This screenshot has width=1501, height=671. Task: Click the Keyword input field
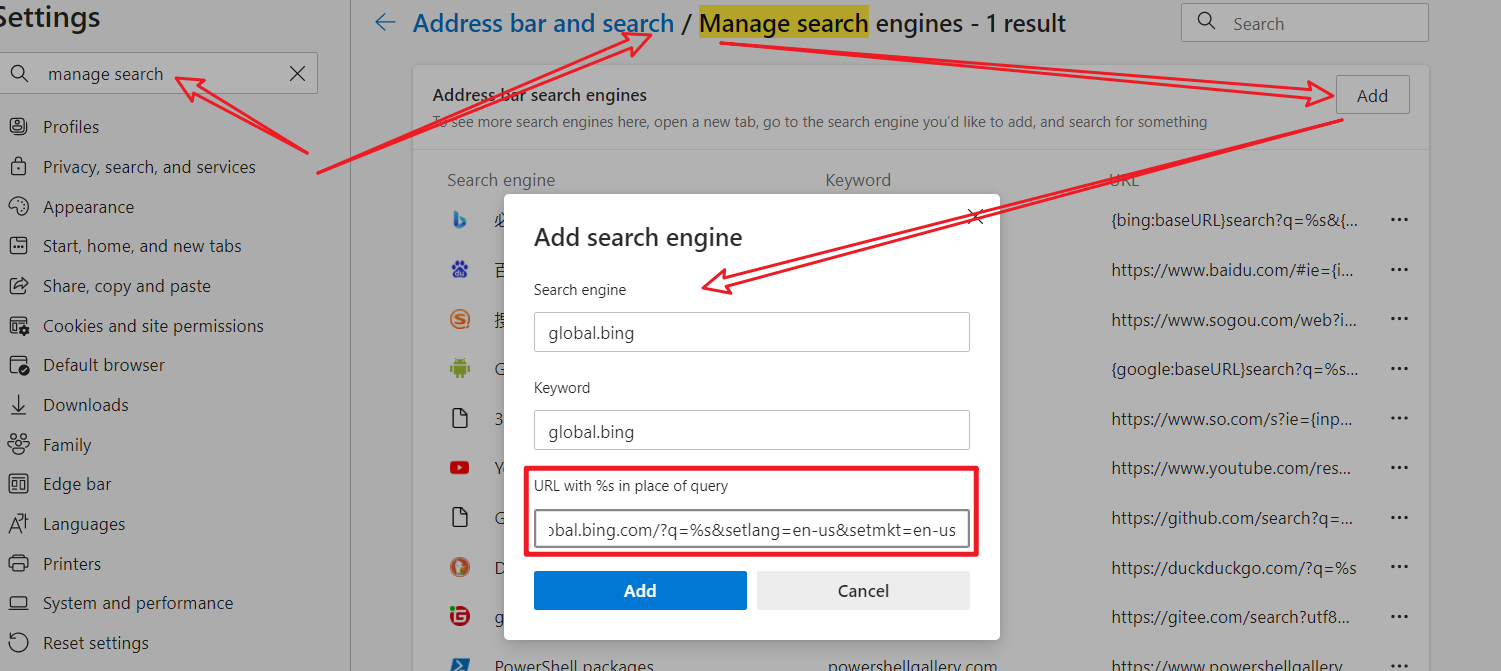point(752,430)
